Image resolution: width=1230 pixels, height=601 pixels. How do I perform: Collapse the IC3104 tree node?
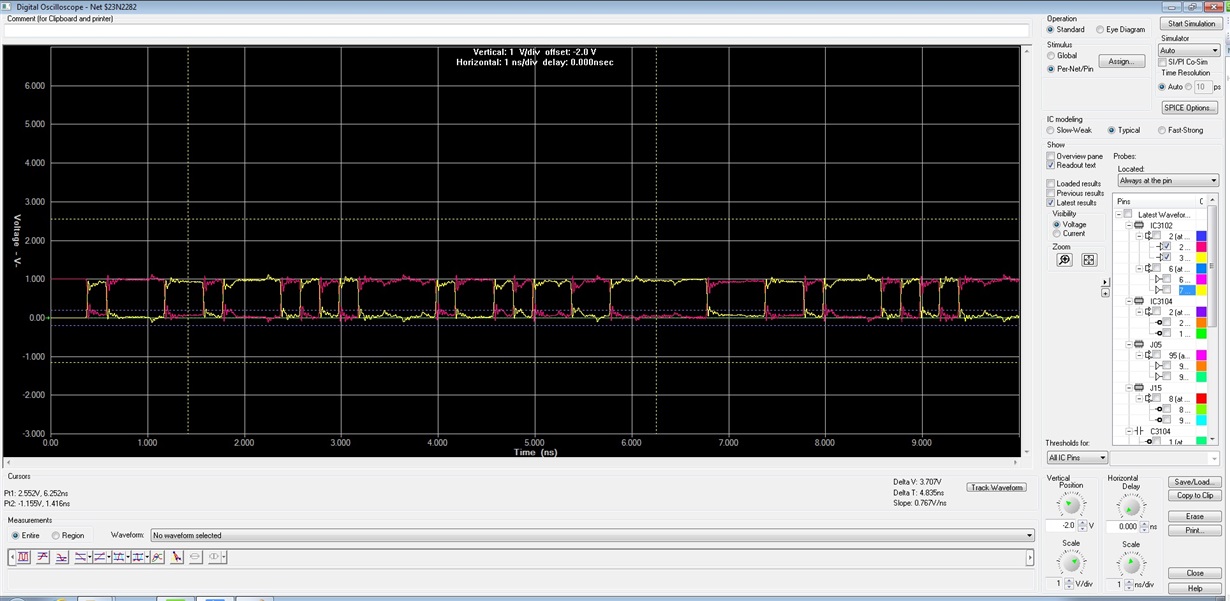1129,301
